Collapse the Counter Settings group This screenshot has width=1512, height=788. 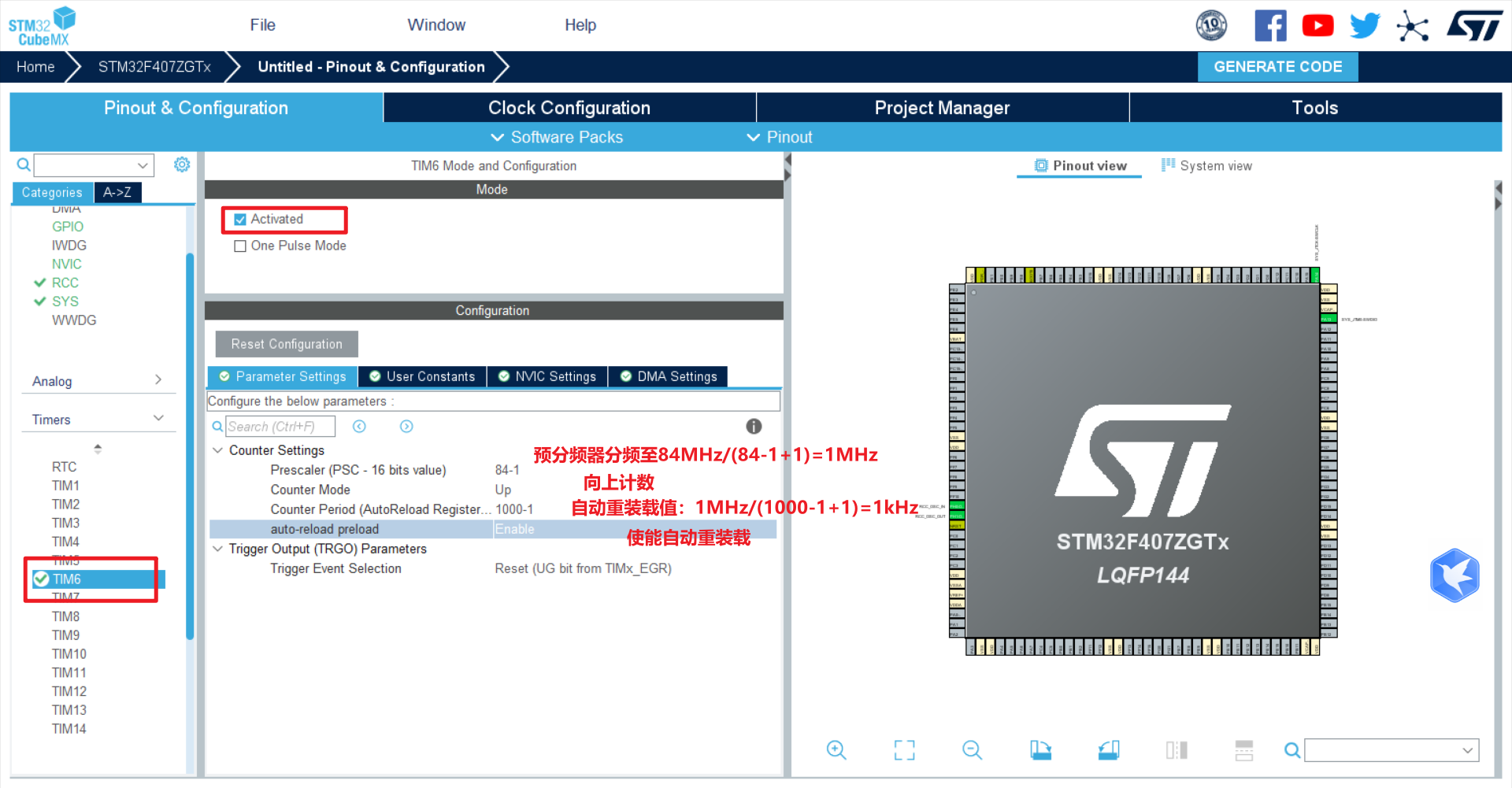217,450
